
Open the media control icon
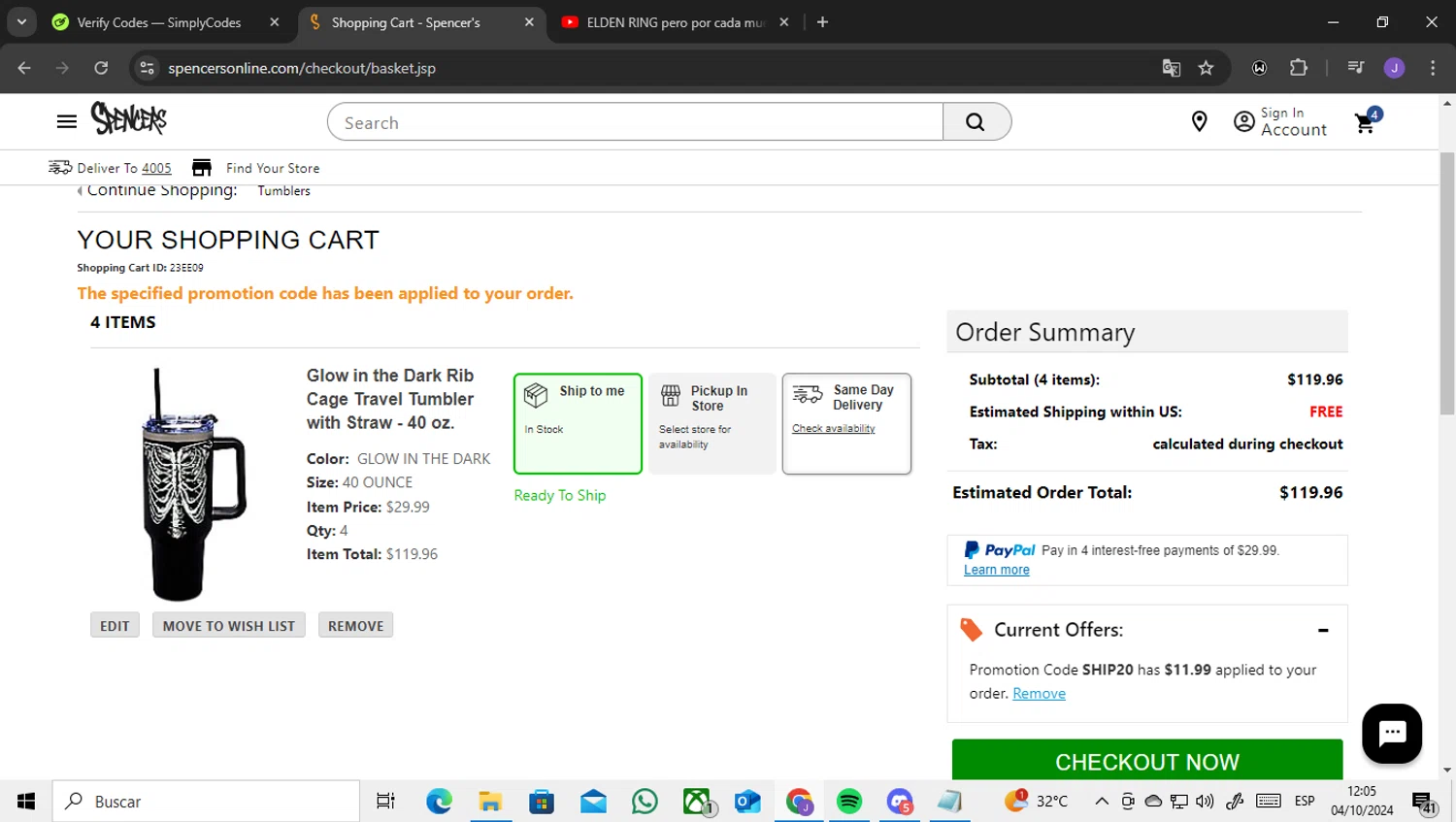pos(1356,68)
